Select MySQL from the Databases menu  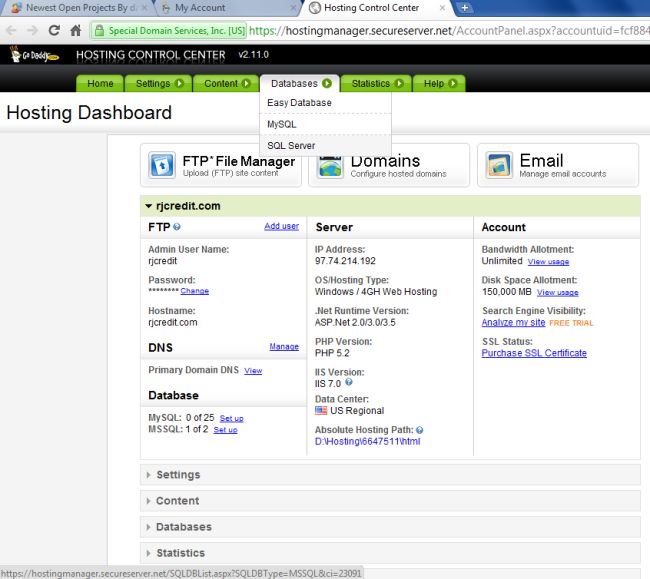(x=325, y=124)
